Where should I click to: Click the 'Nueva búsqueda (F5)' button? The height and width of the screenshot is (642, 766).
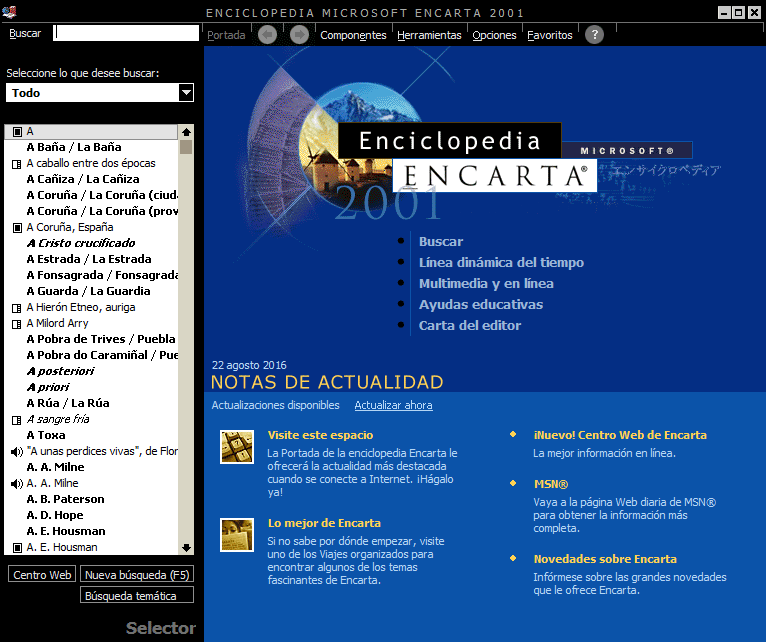(x=137, y=575)
